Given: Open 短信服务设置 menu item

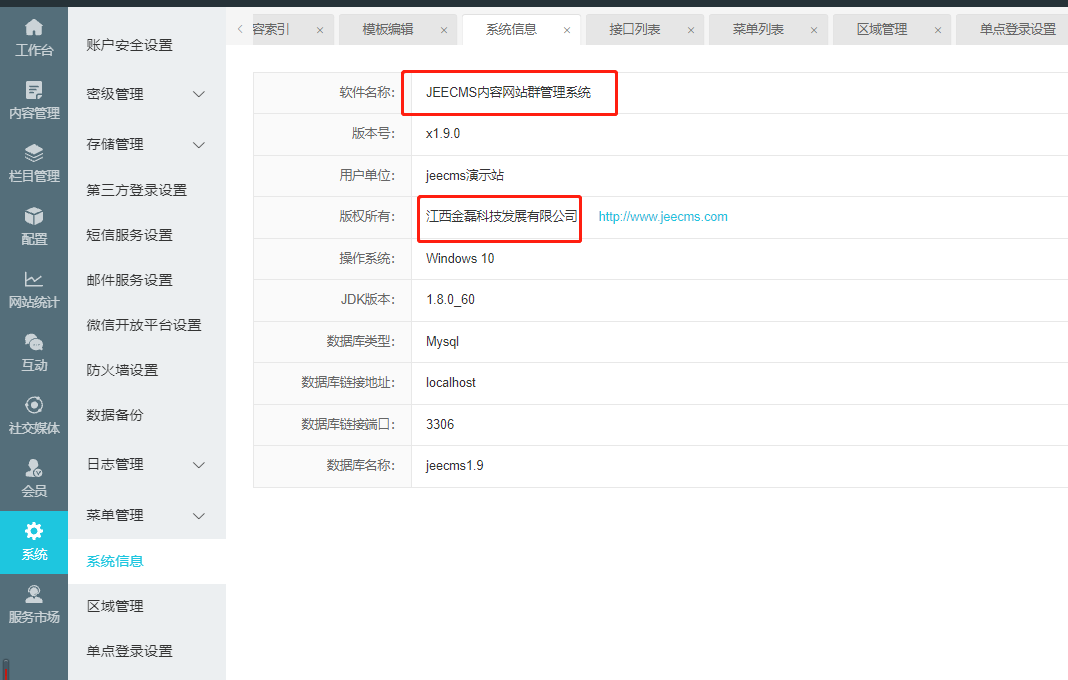Looking at the screenshot, I should pyautogui.click(x=129, y=235).
